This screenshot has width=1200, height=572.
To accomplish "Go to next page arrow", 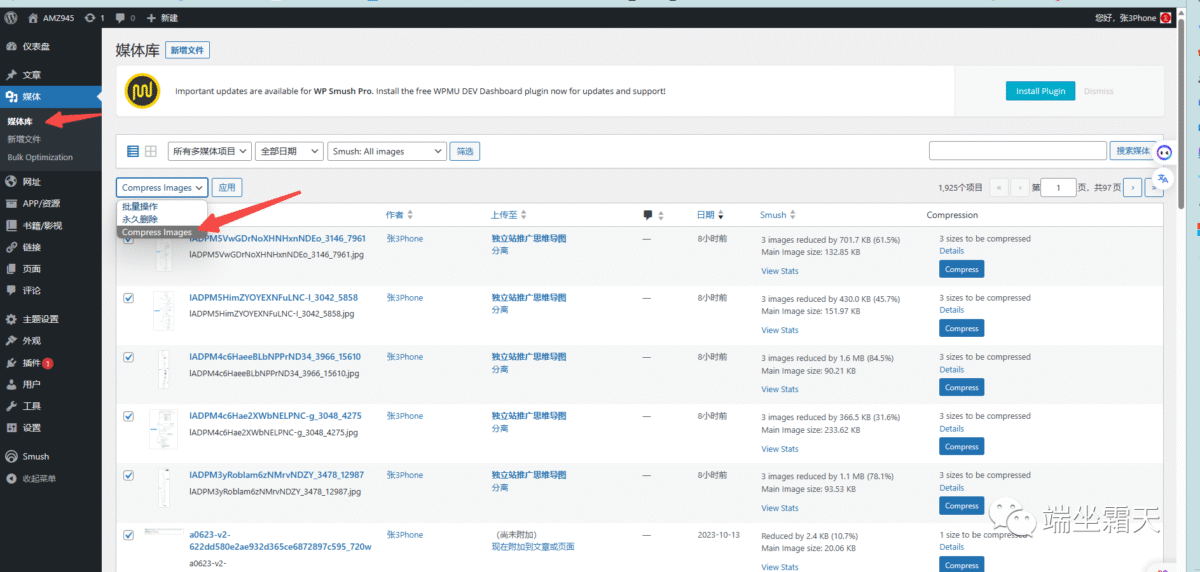I will [x=1132, y=187].
